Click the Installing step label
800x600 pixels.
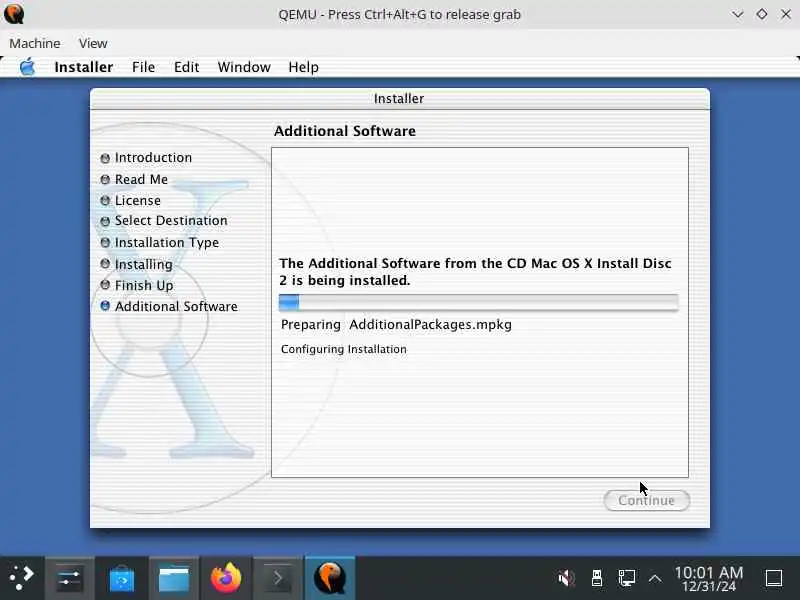144,264
